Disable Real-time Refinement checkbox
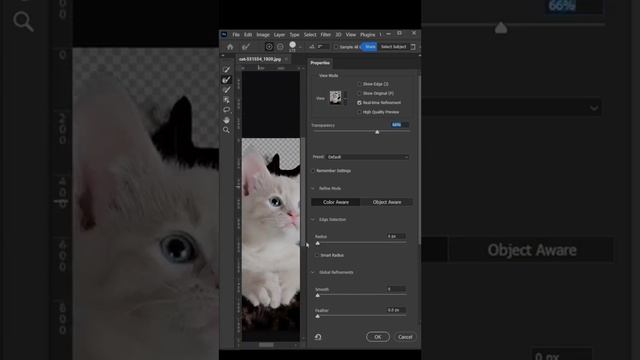The image size is (640, 360). point(359,103)
